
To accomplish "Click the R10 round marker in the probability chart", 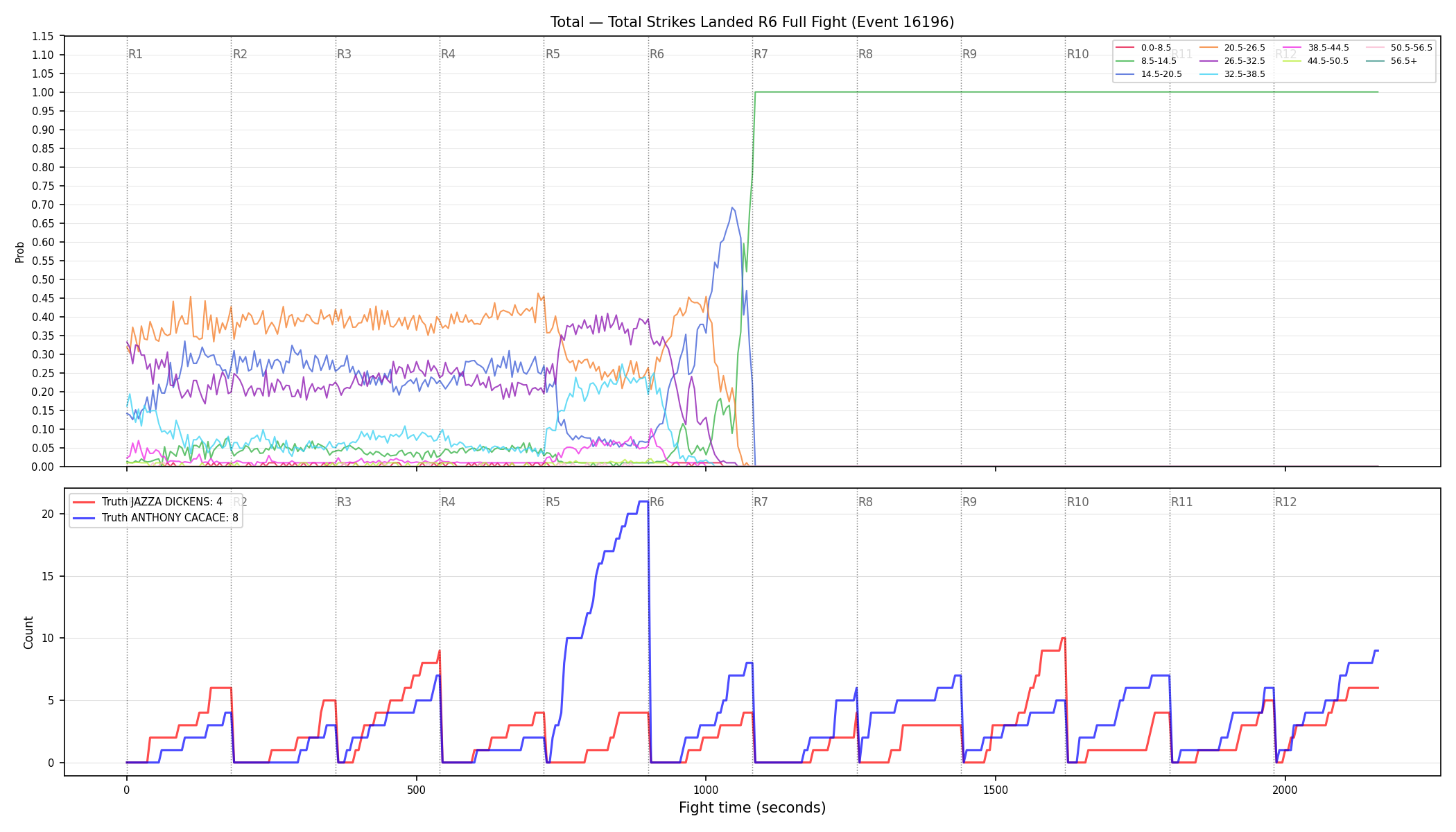I will point(1077,54).
